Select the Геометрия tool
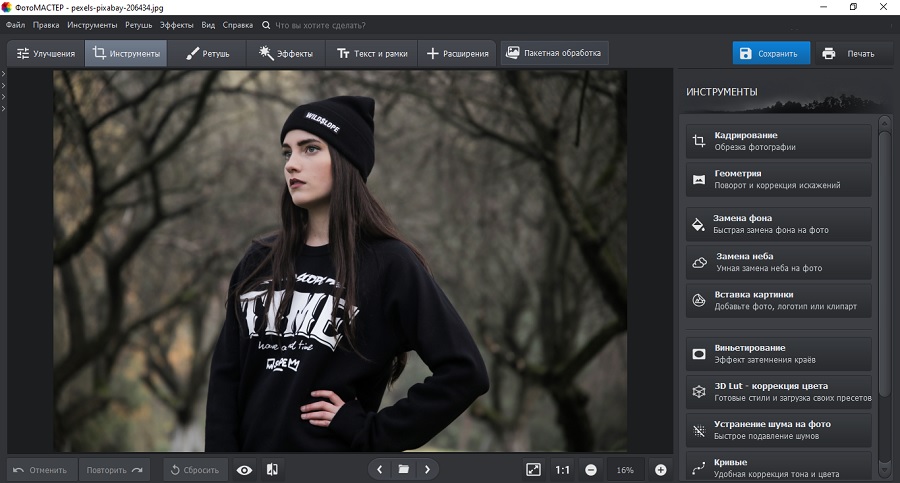The height and width of the screenshot is (483, 900). pyautogui.click(x=778, y=179)
